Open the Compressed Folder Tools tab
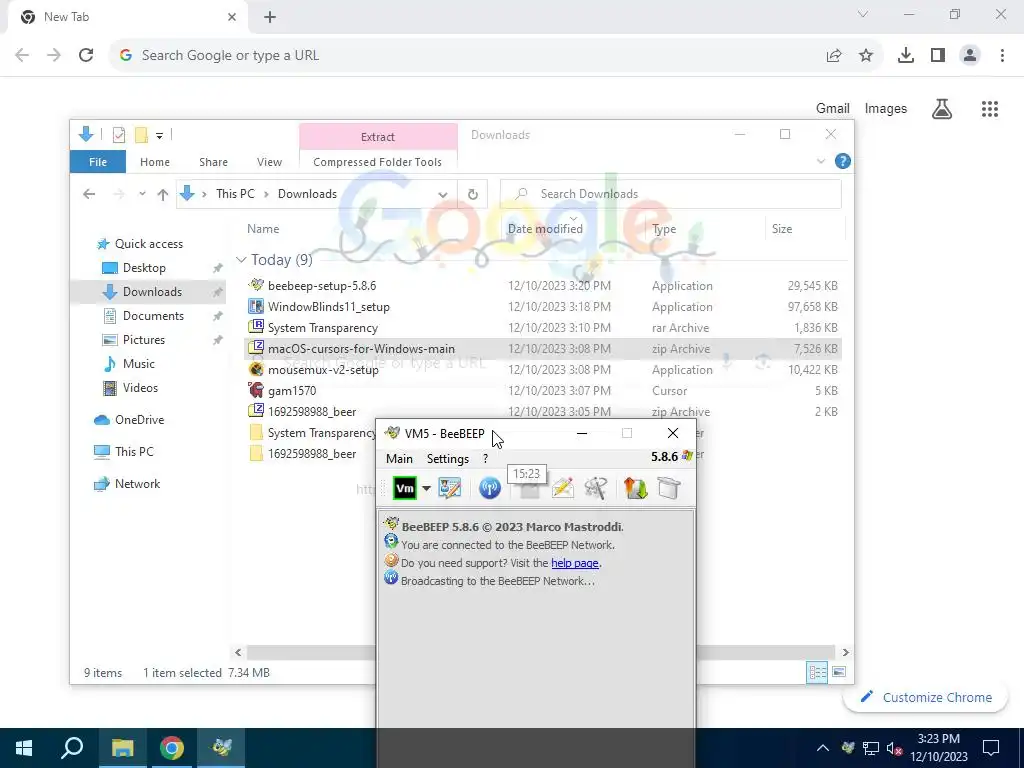Image resolution: width=1024 pixels, height=768 pixels. [377, 162]
